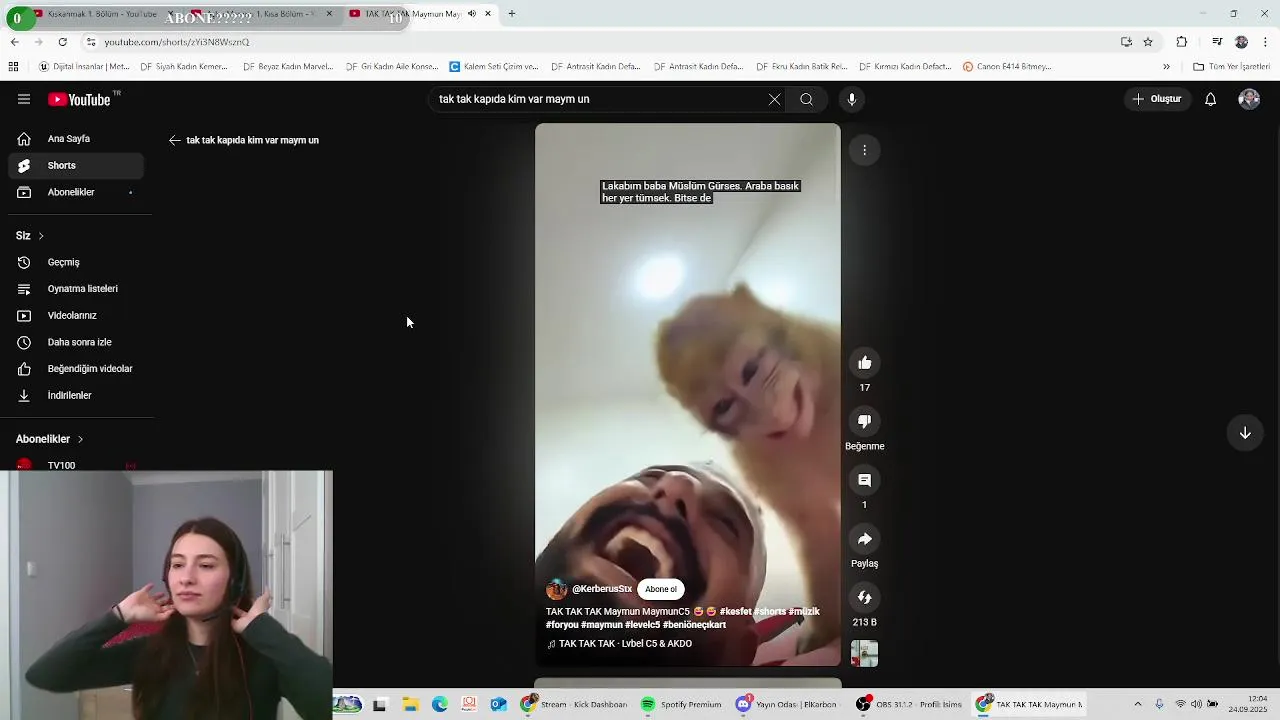Screen dimensions: 1280x720
Task: Open İndirilenler downloads
Action: [76, 395]
